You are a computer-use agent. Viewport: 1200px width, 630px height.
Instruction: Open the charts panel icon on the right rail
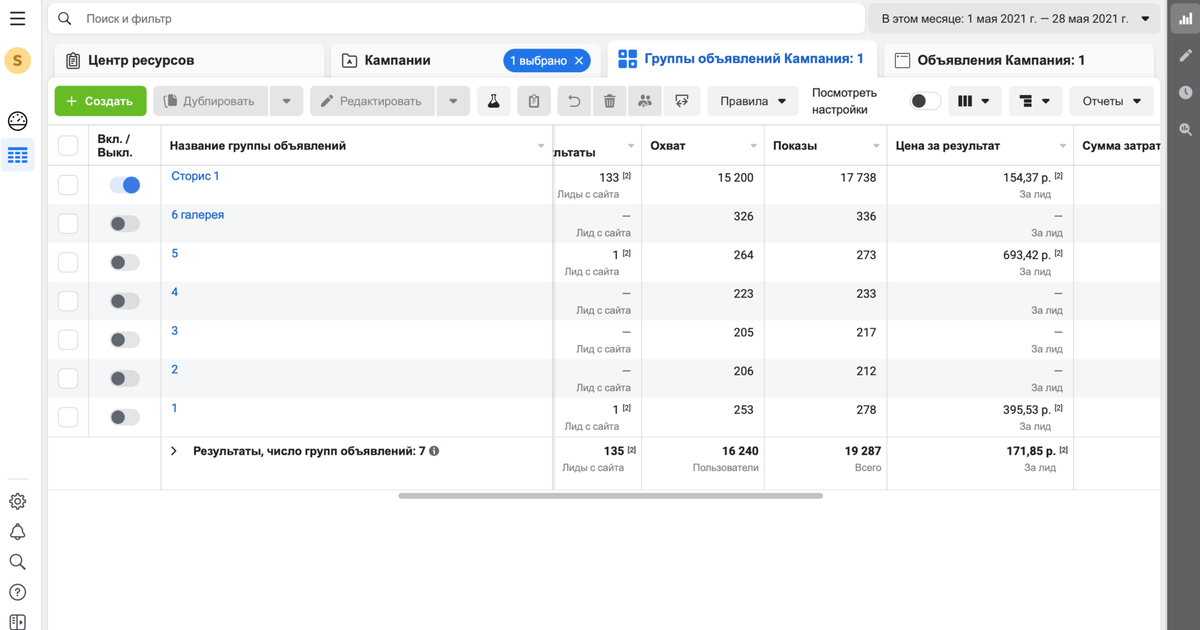point(1185,19)
